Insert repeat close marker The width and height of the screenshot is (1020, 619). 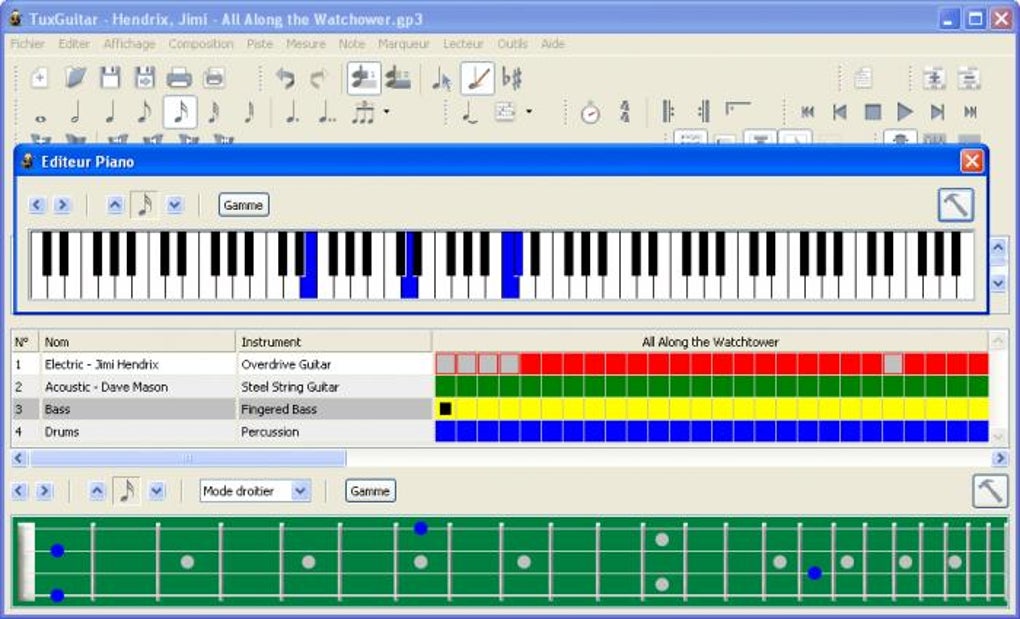pyautogui.click(x=703, y=112)
